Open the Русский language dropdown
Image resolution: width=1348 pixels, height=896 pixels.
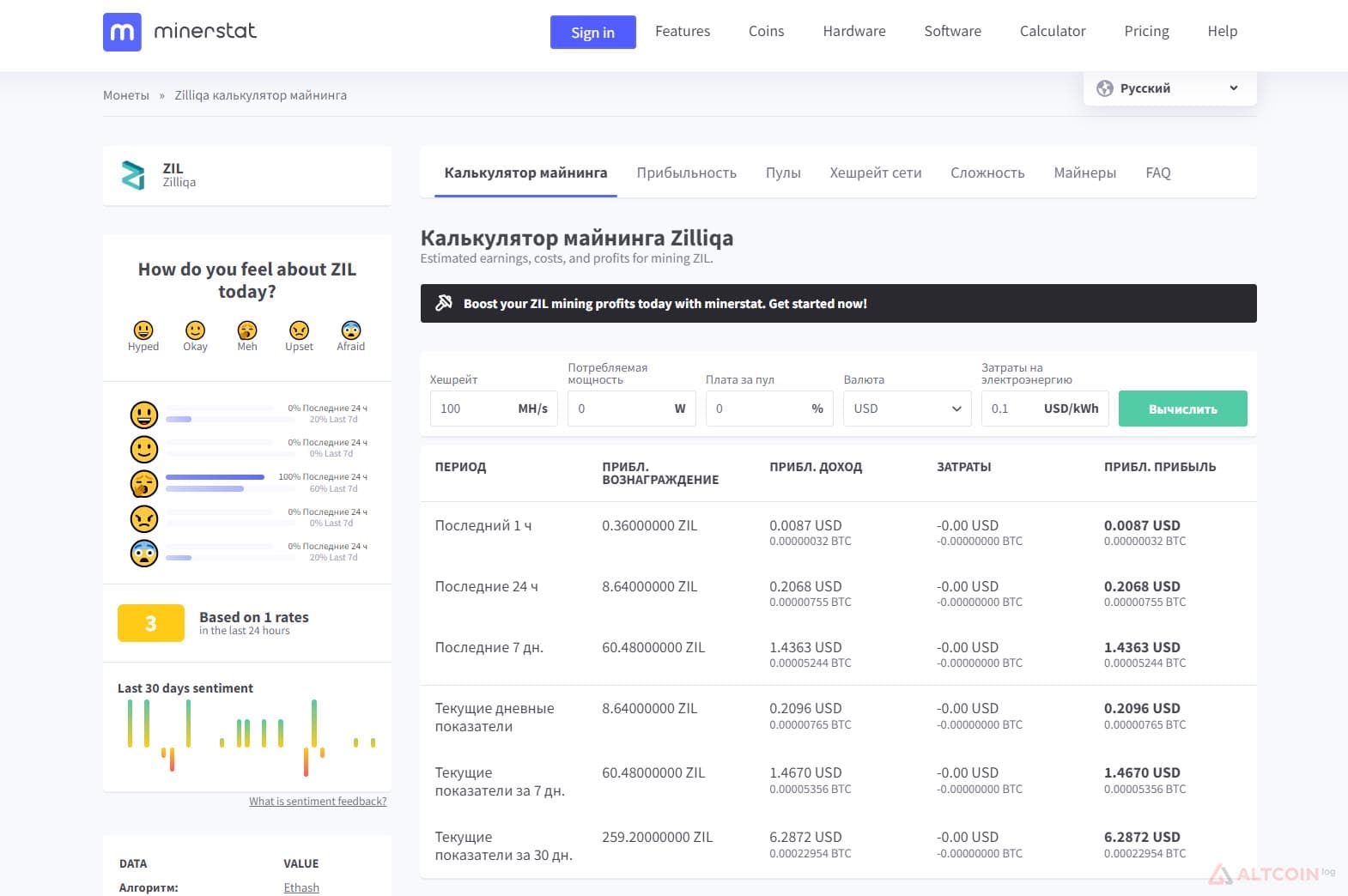coord(1170,88)
